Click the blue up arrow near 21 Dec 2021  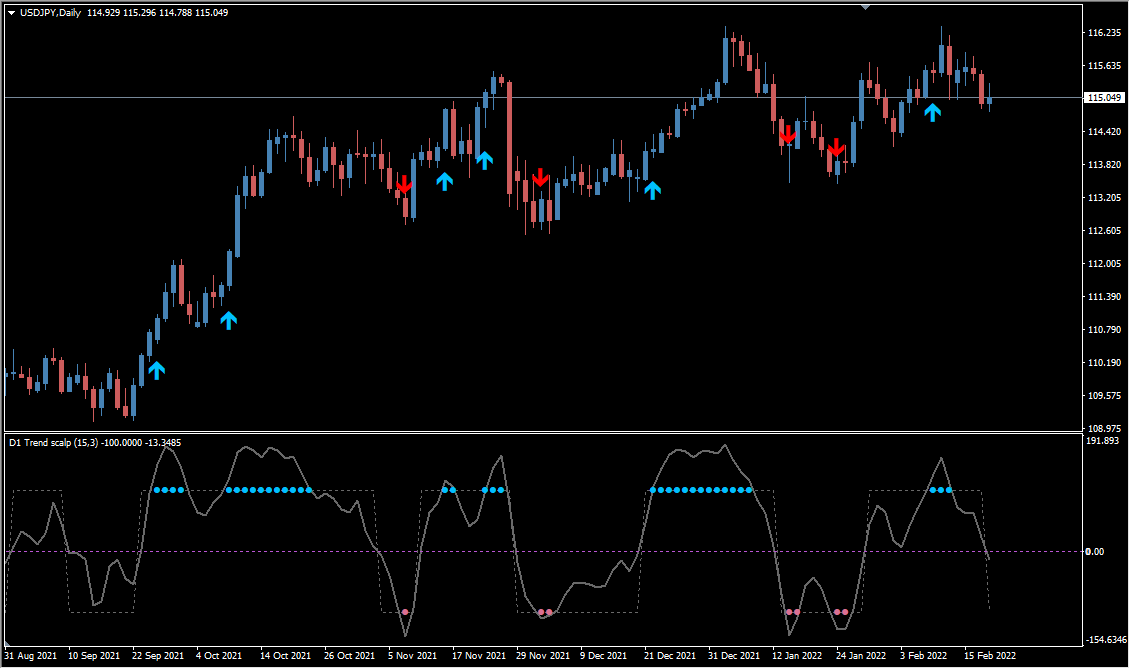click(x=652, y=189)
